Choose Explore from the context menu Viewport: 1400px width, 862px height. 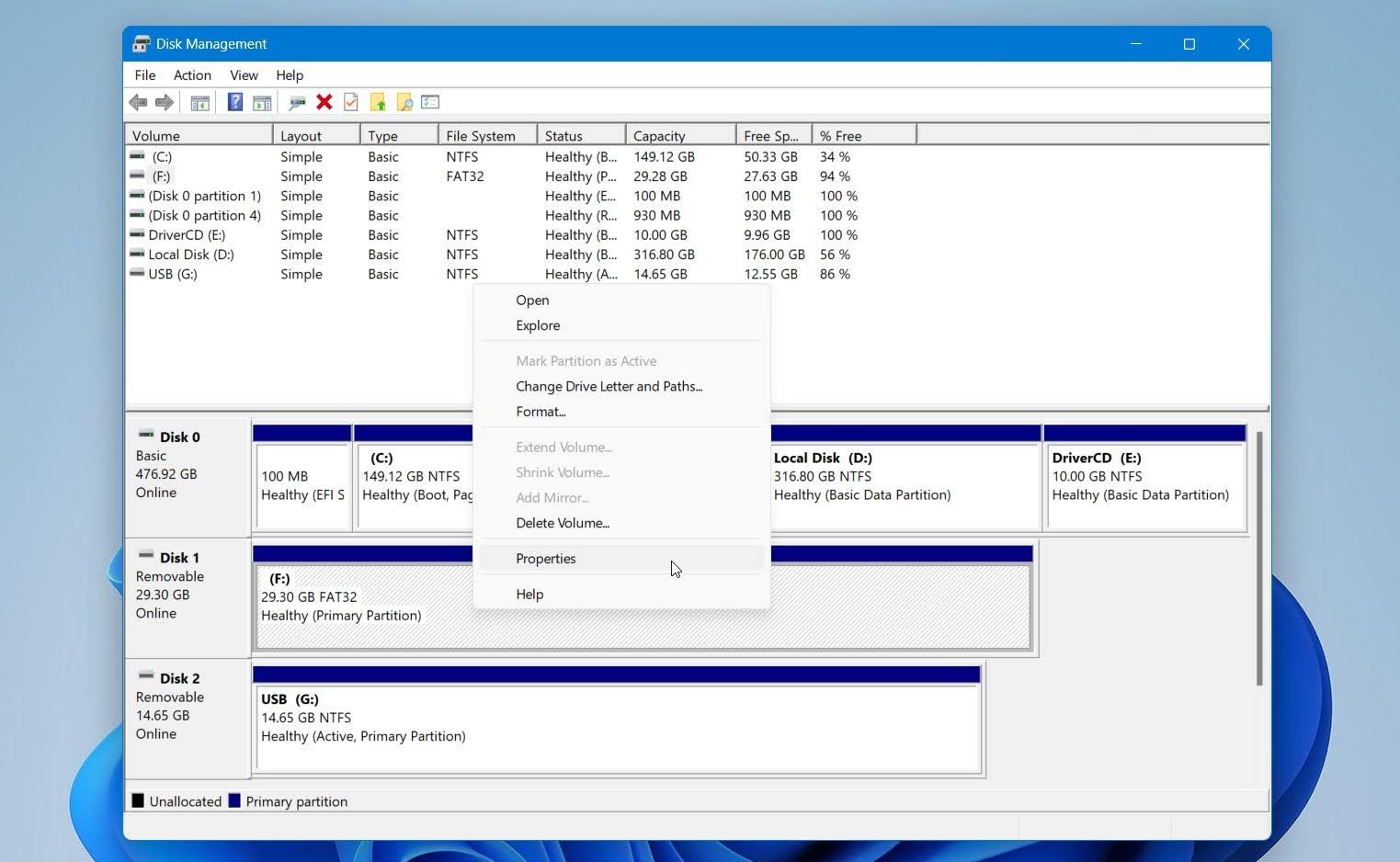click(621, 325)
